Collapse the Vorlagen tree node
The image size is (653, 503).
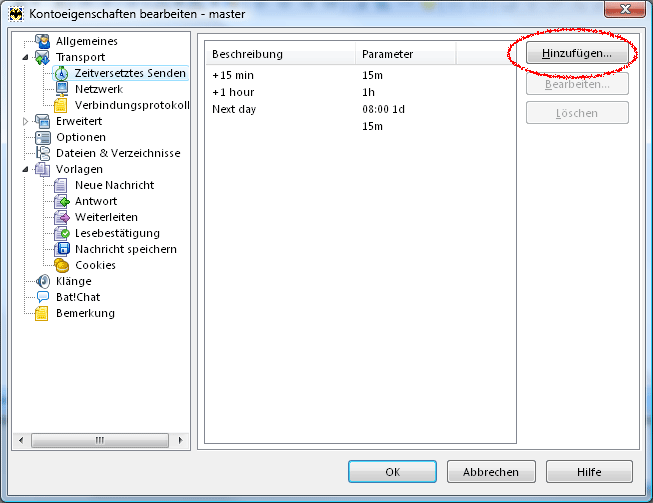[x=25, y=169]
